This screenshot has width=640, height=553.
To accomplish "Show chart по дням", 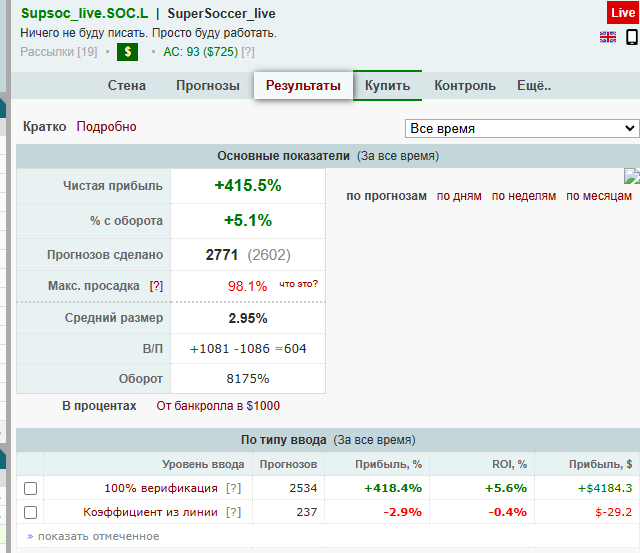I will pos(459,196).
